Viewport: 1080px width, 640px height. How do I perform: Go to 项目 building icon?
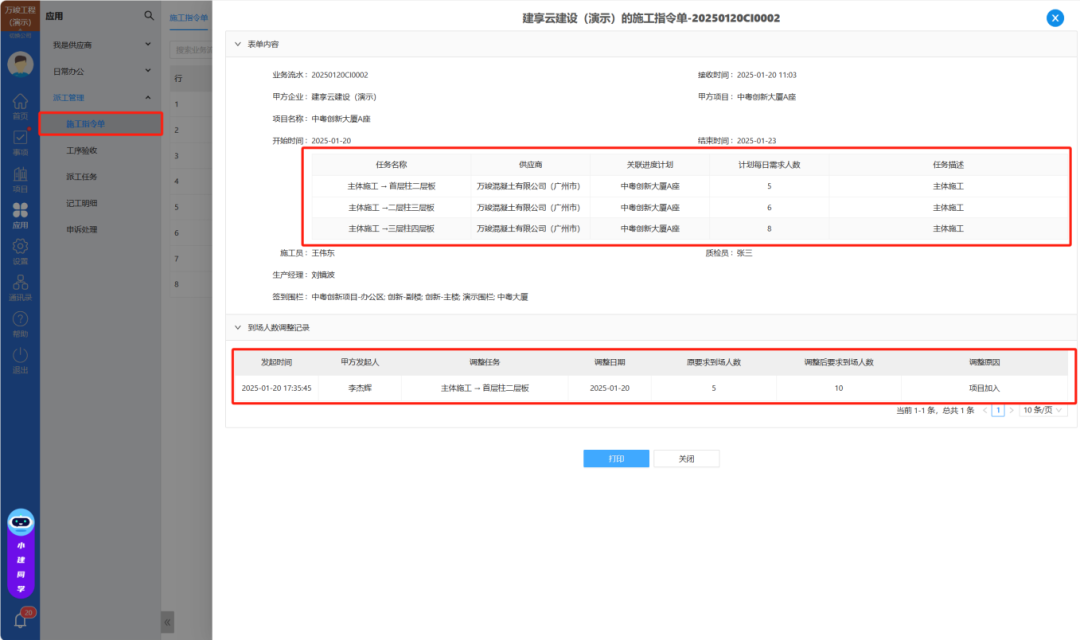20,178
